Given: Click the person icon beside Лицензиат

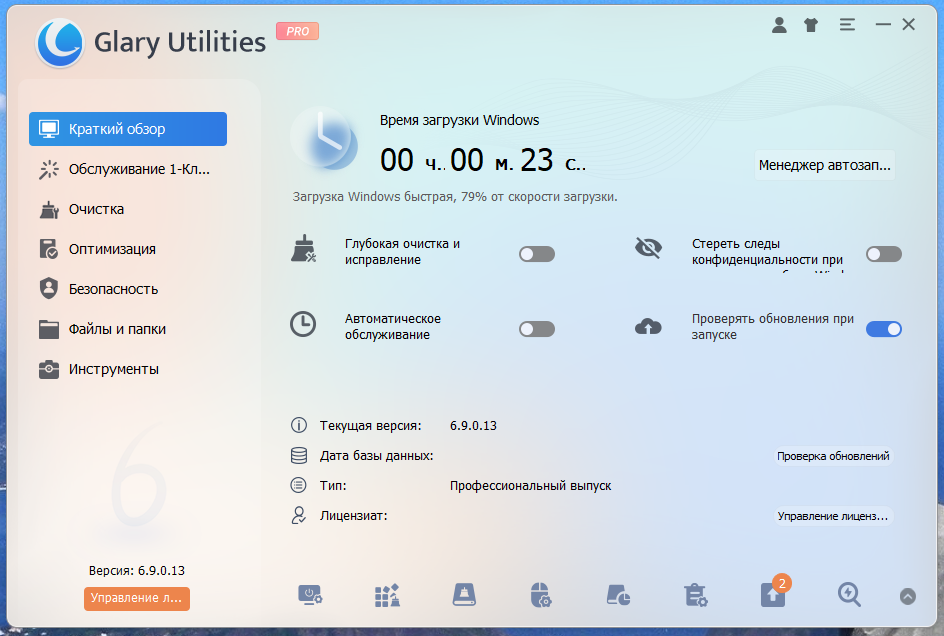Looking at the screenshot, I should pos(299,516).
